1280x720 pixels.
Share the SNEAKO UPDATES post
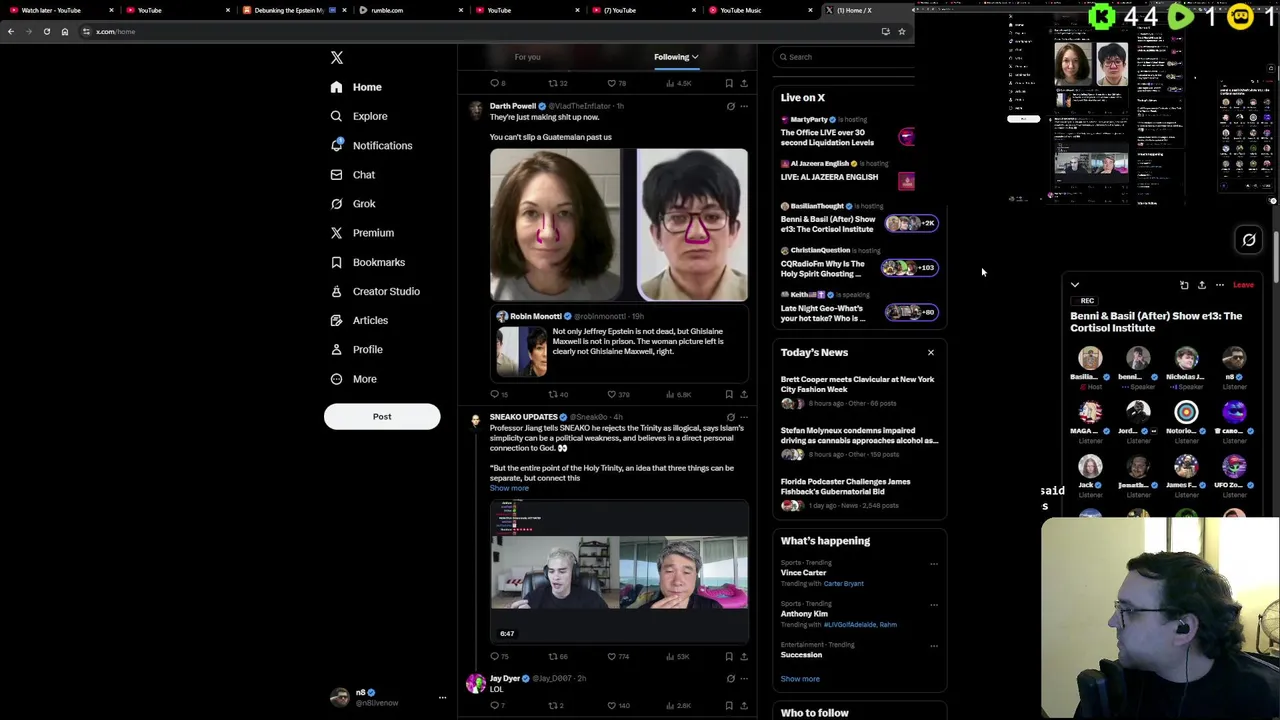(744, 656)
